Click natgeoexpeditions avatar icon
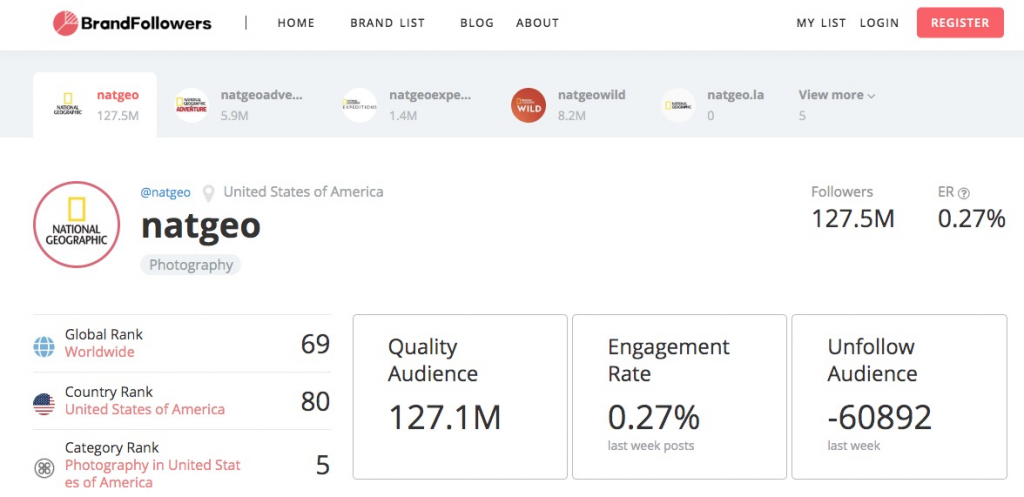Screen dimensions: 1024x497 pos(360,105)
